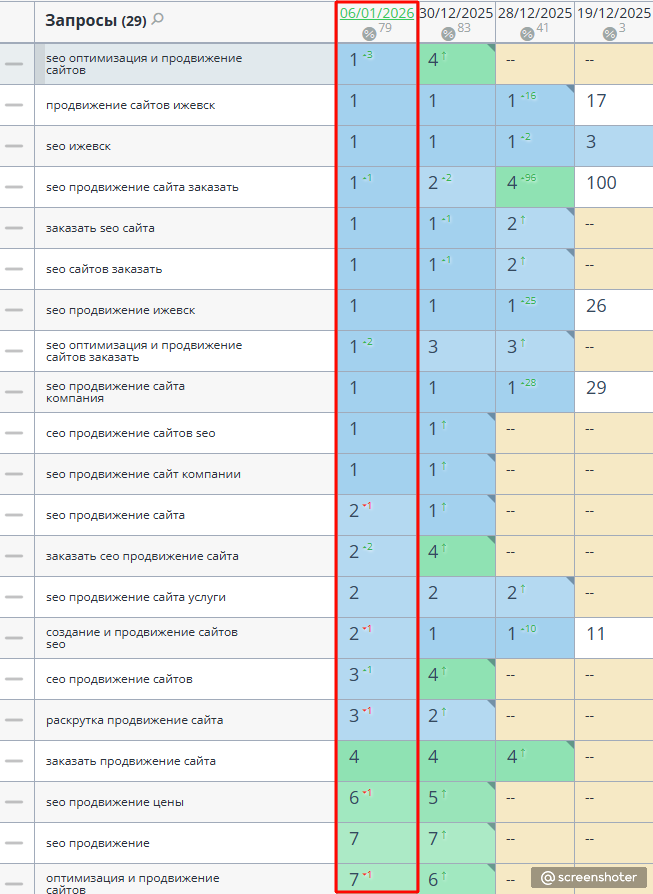
Task: Click the search magnifier next to Запросы
Action: [x=158, y=19]
